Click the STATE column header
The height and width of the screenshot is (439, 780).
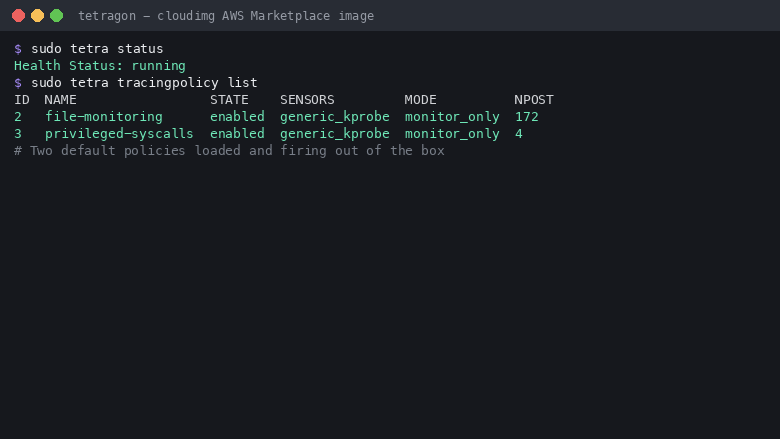(229, 99)
